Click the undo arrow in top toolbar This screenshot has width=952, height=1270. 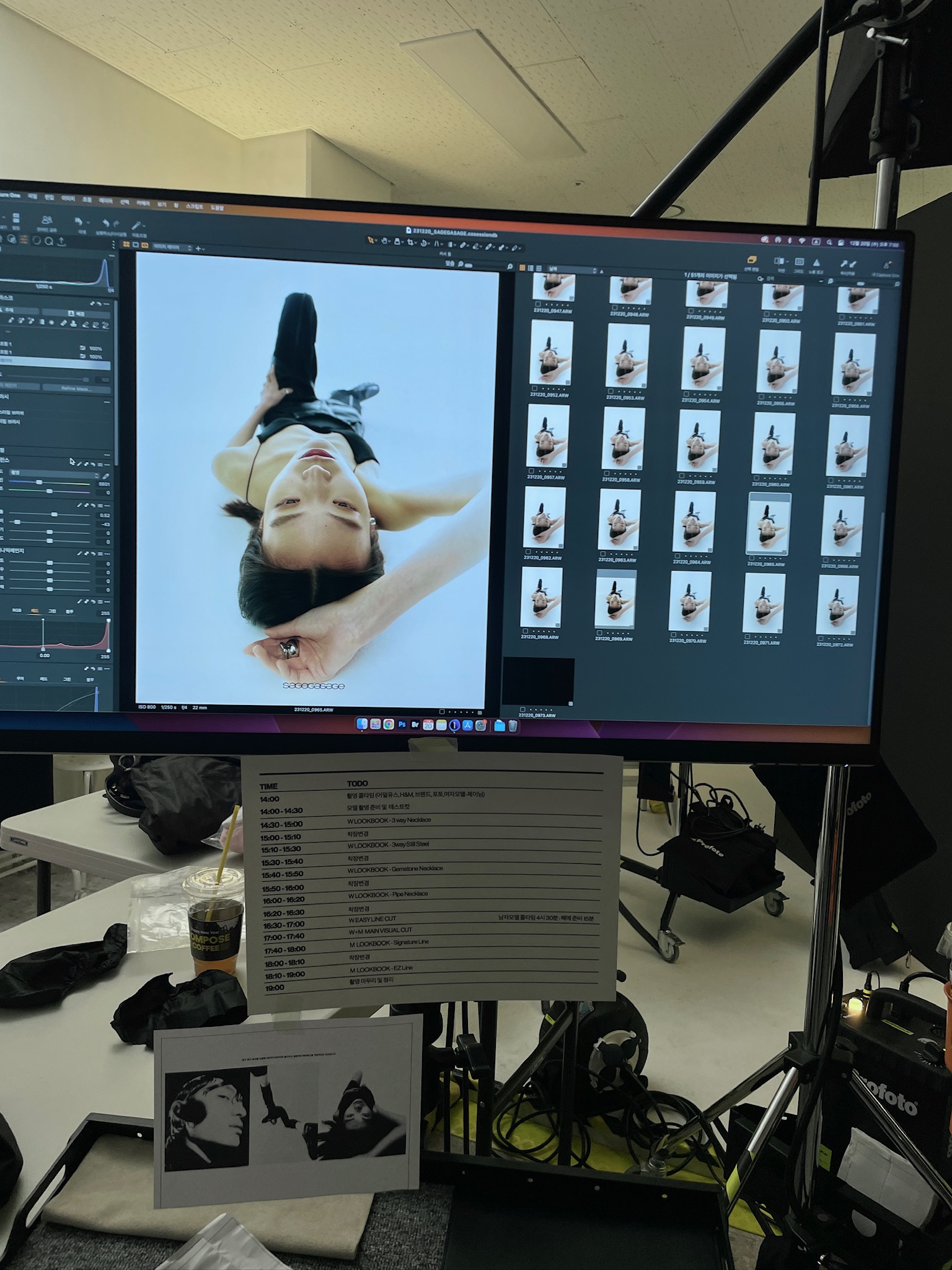point(77,221)
